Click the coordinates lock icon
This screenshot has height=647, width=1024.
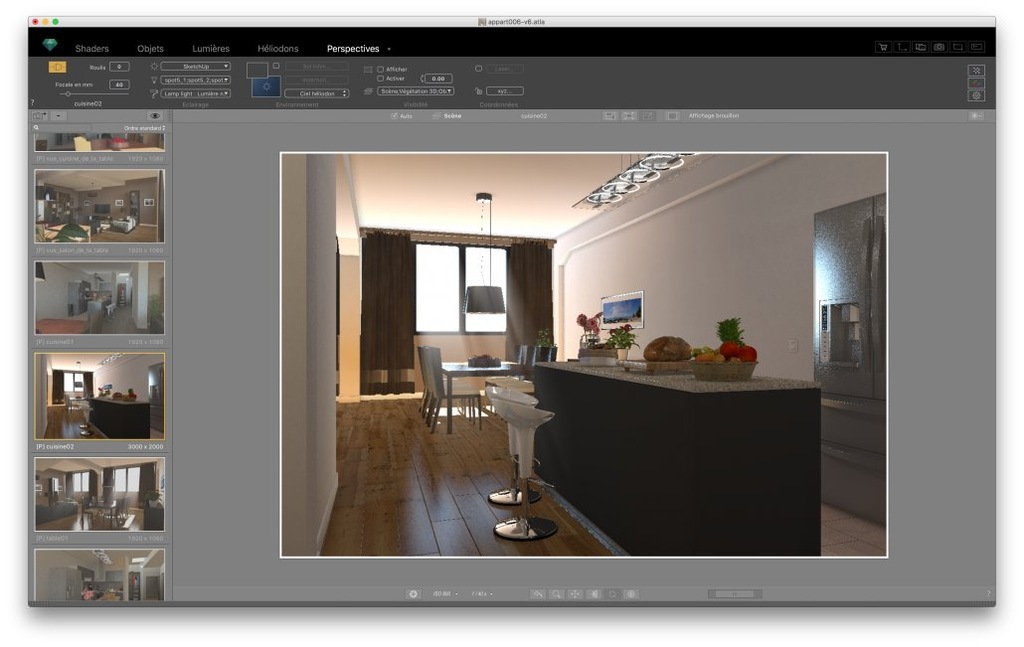coord(479,91)
